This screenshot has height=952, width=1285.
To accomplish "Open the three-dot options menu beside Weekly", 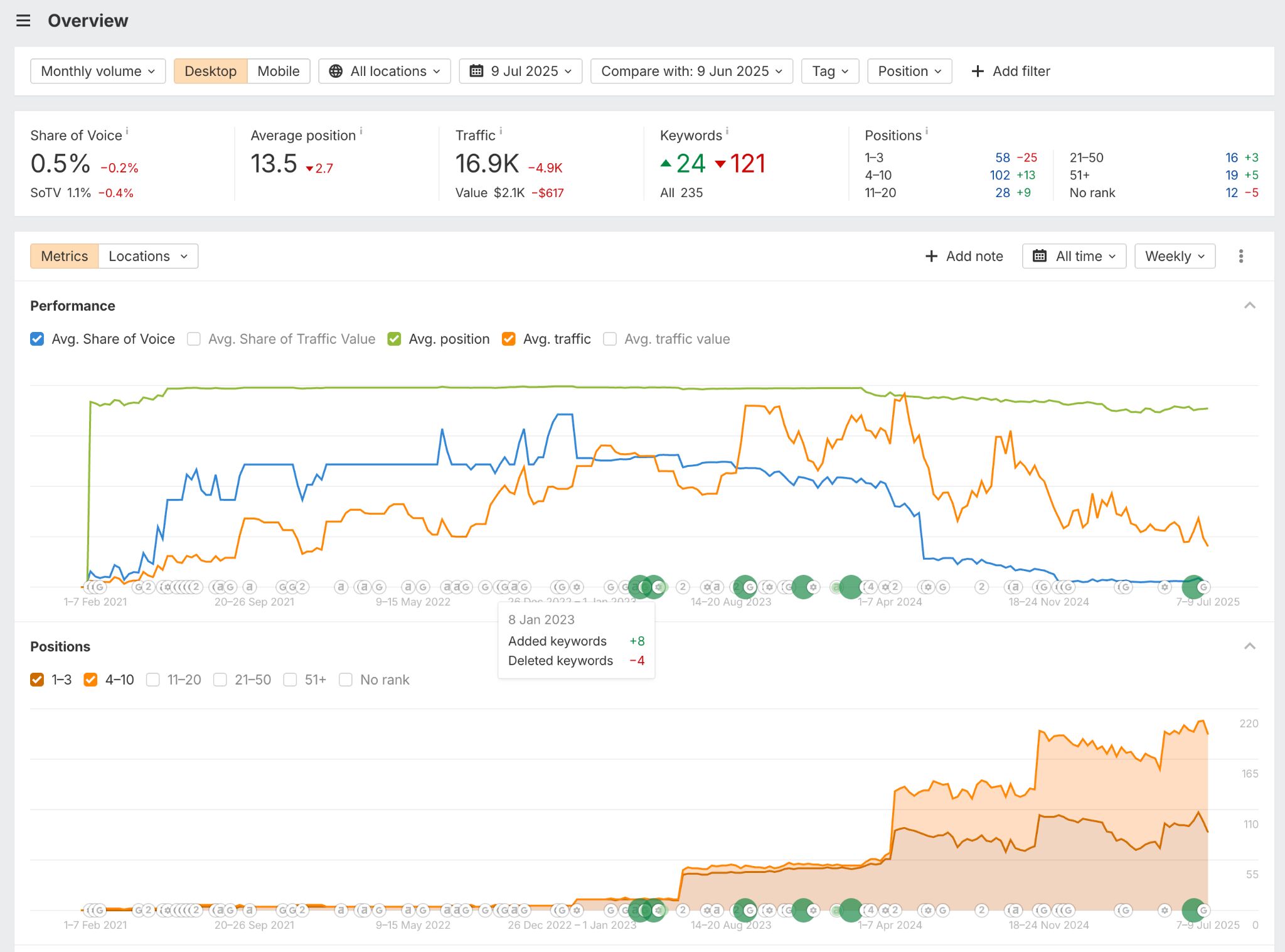I will (x=1241, y=255).
